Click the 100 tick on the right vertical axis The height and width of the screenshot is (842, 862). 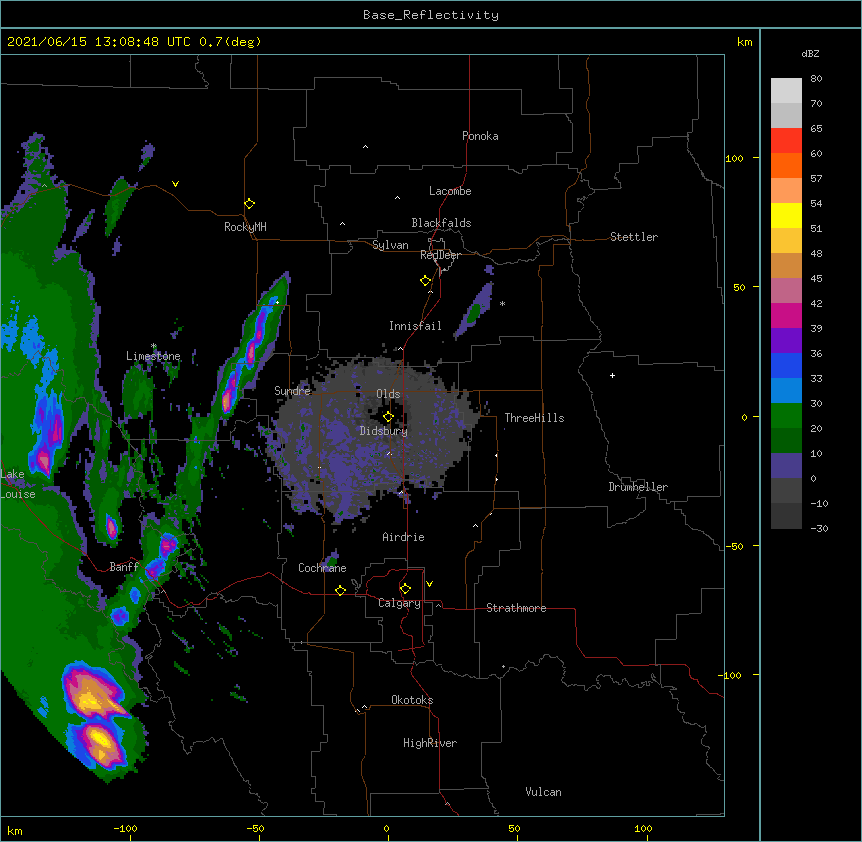(x=734, y=158)
